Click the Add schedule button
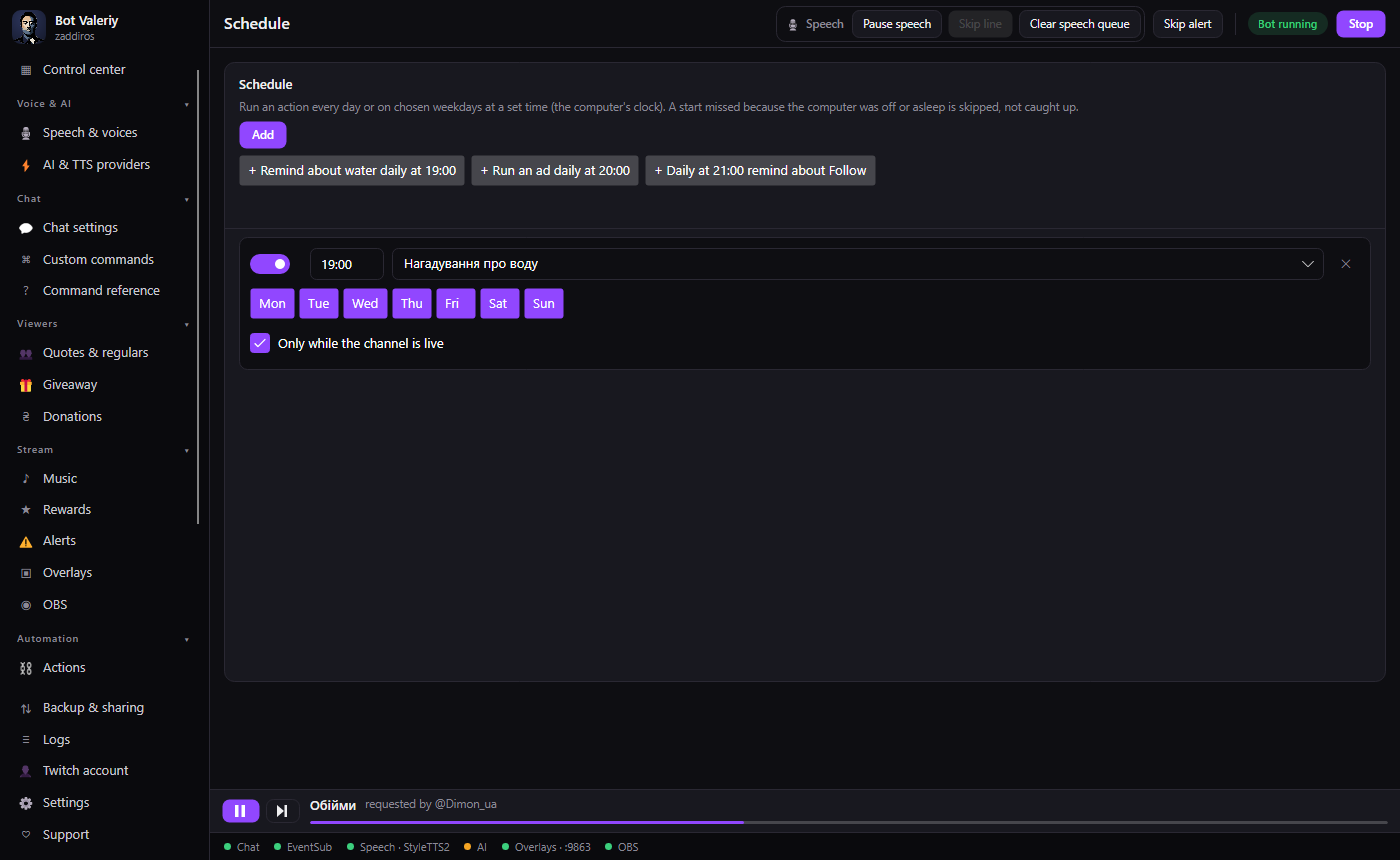This screenshot has width=1400, height=860. pos(263,135)
